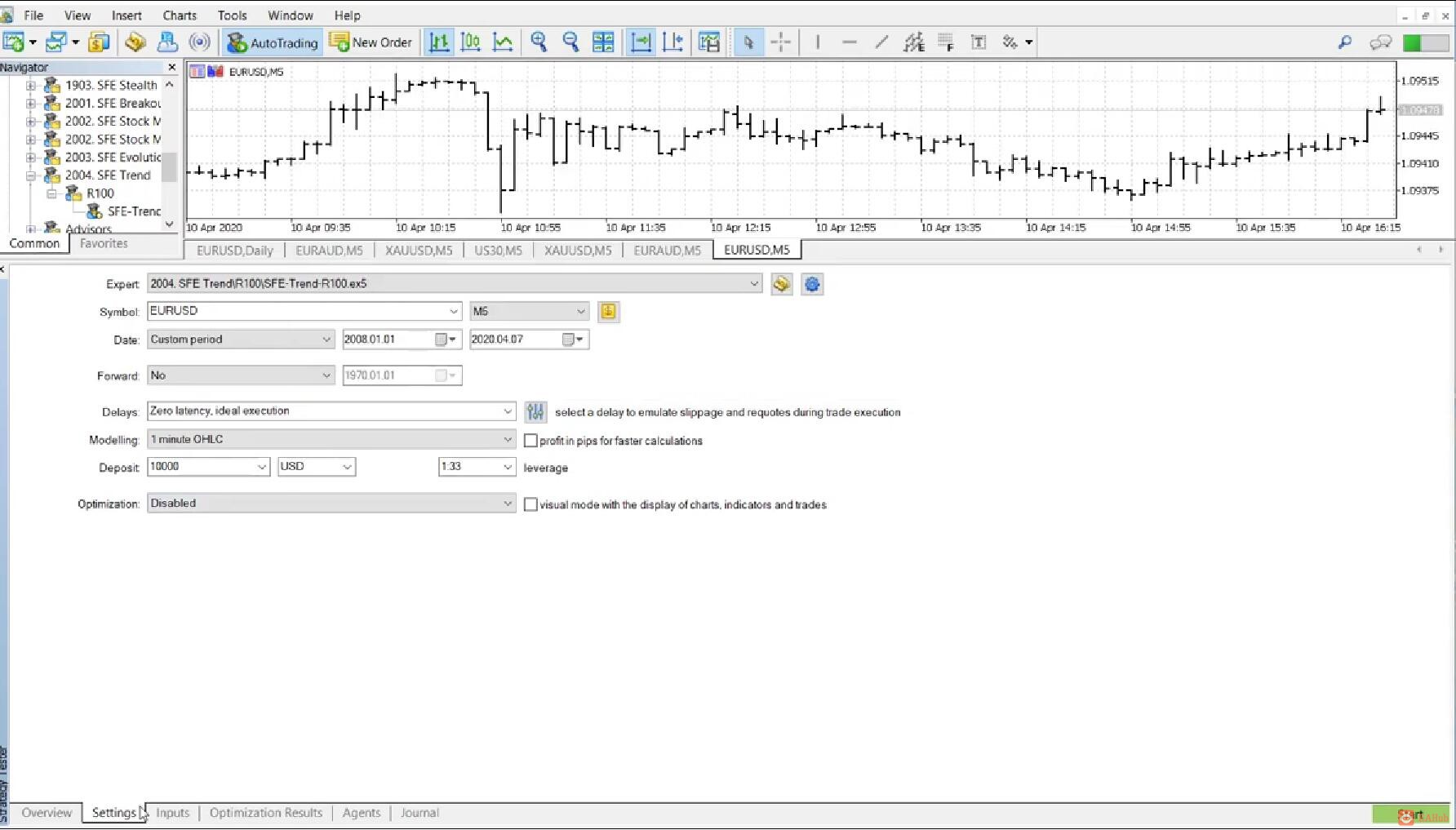Open the File menu

tap(33, 16)
